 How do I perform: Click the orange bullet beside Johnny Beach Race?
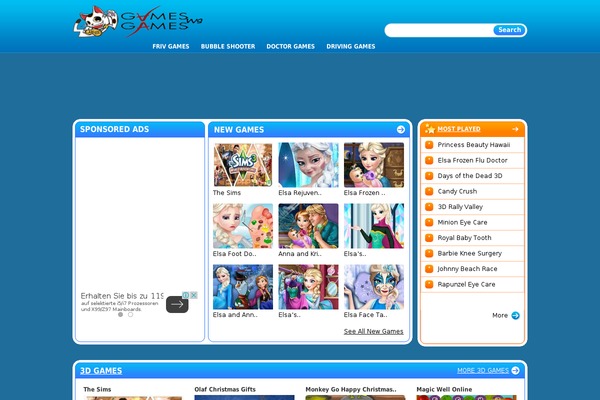click(x=429, y=269)
